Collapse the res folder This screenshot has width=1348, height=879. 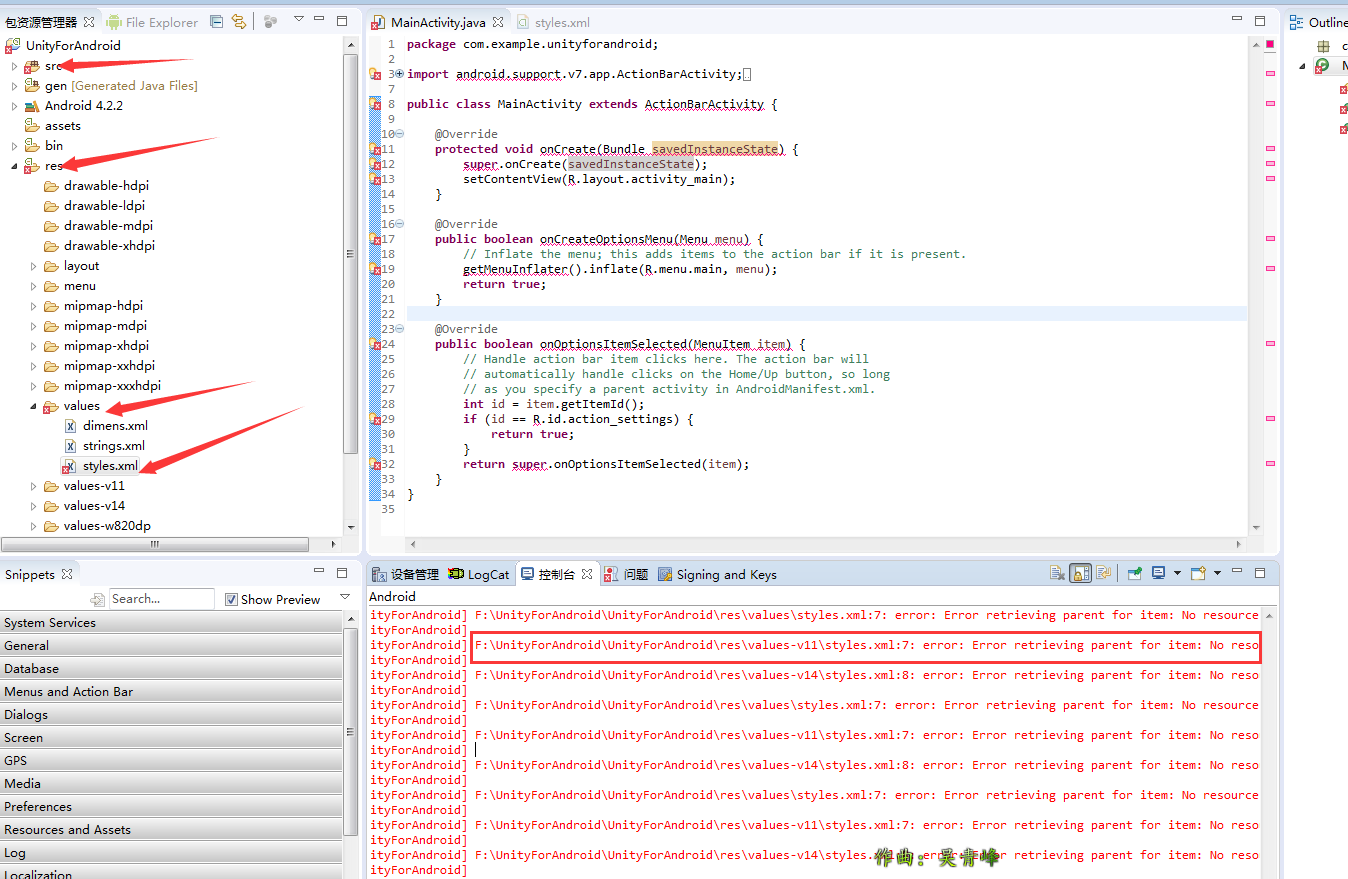[x=14, y=166]
